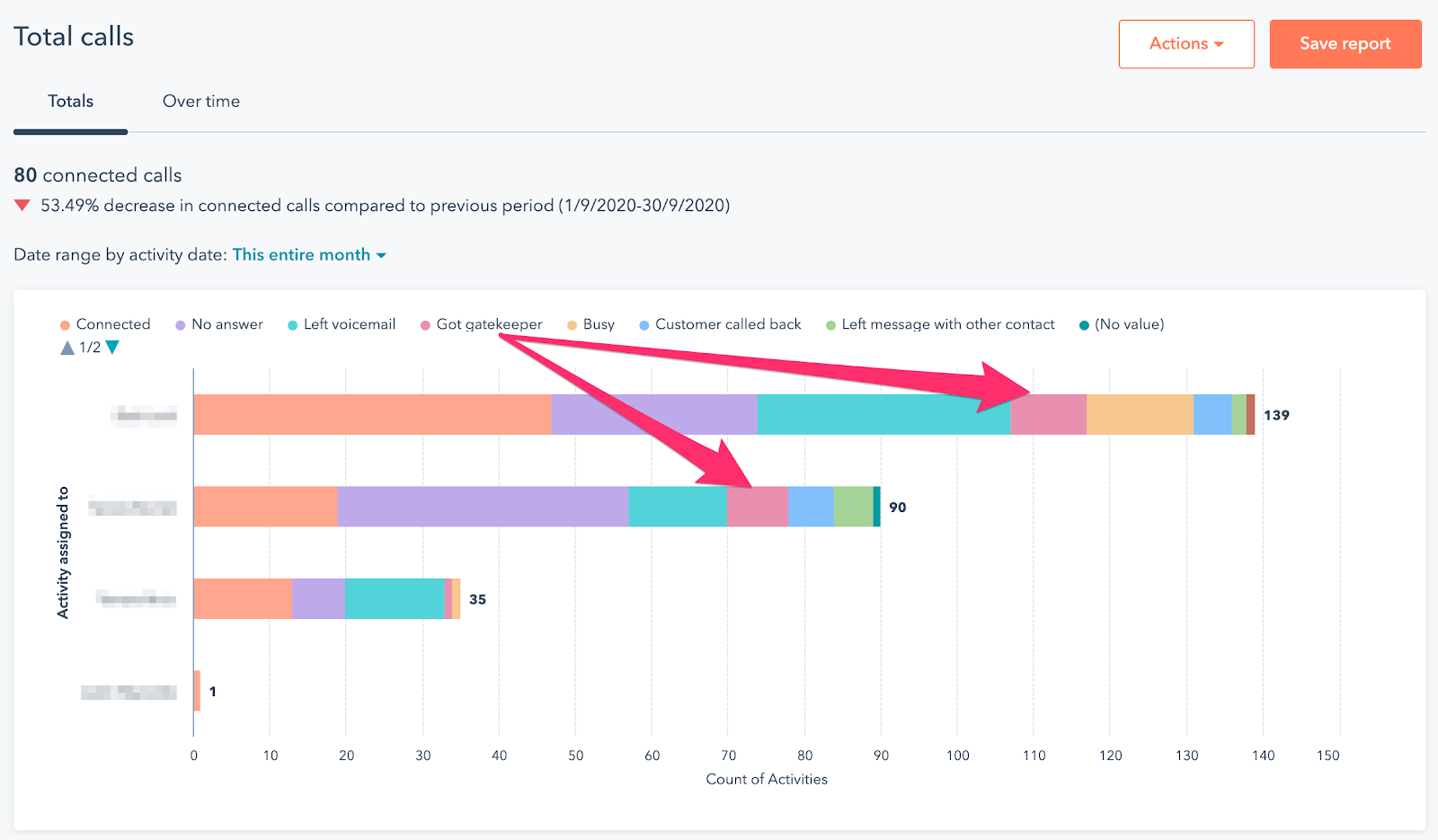Open the Actions dropdown menu

coord(1185,44)
